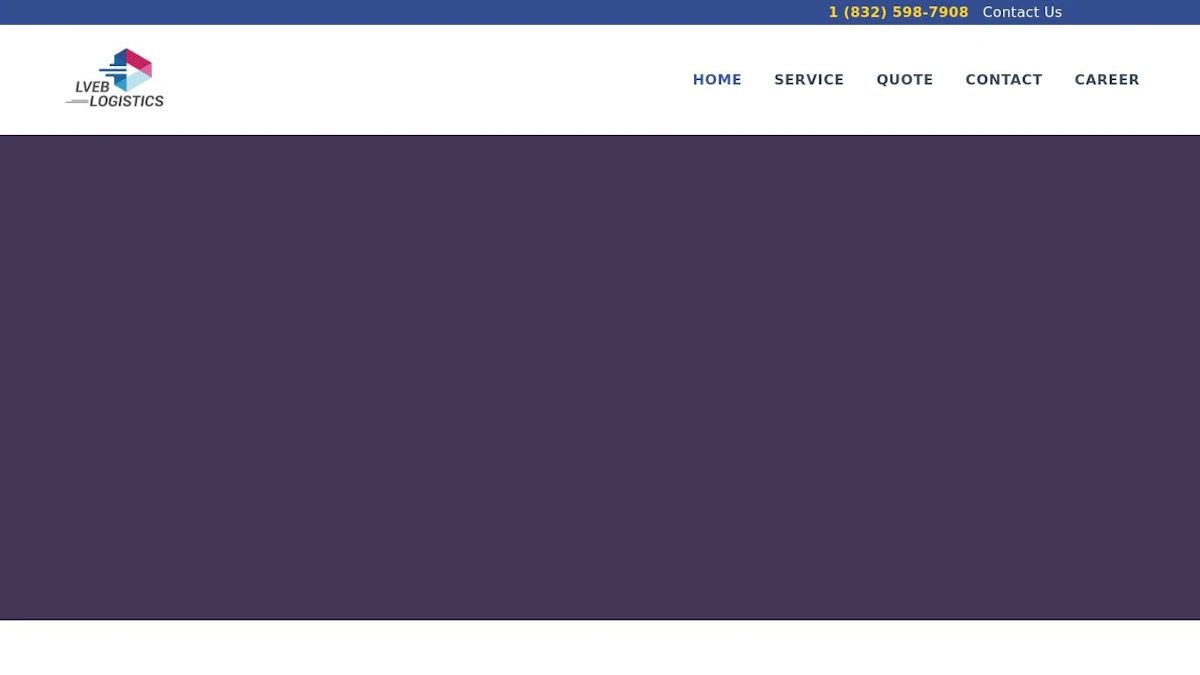Click the dark purple hero banner
Screen dimensions: 1200x675
click(x=600, y=378)
